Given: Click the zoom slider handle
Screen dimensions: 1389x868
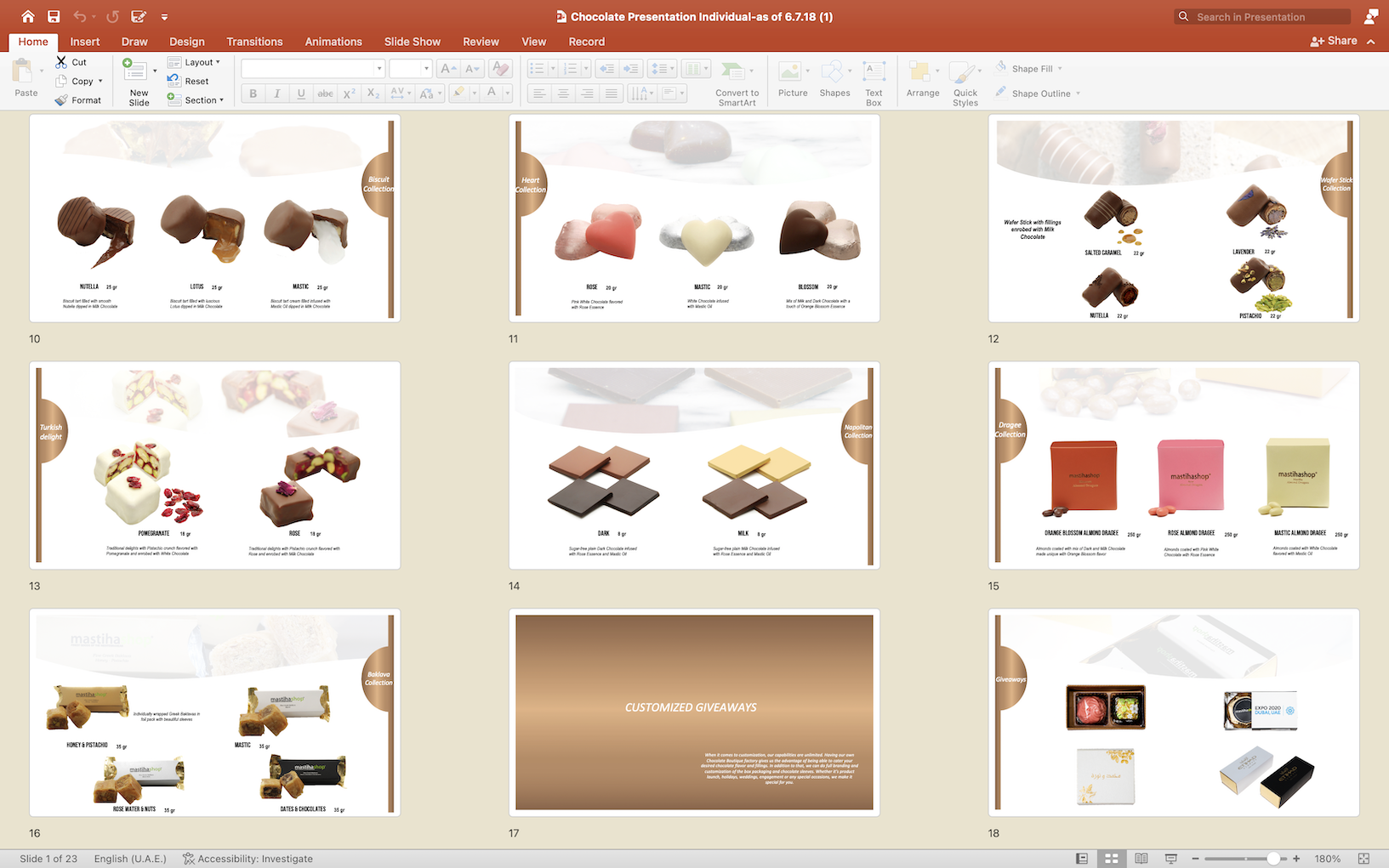Looking at the screenshot, I should [1272, 859].
